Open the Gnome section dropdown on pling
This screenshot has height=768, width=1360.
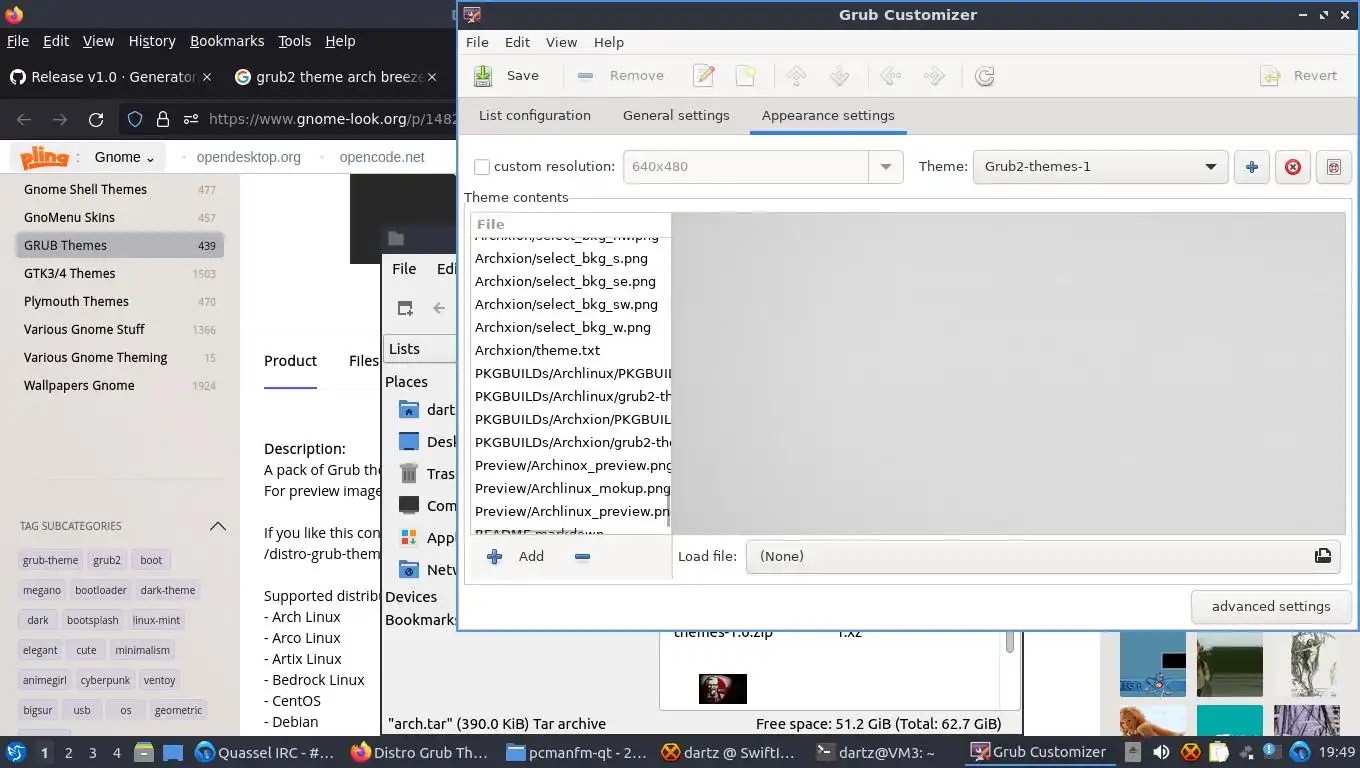click(124, 157)
